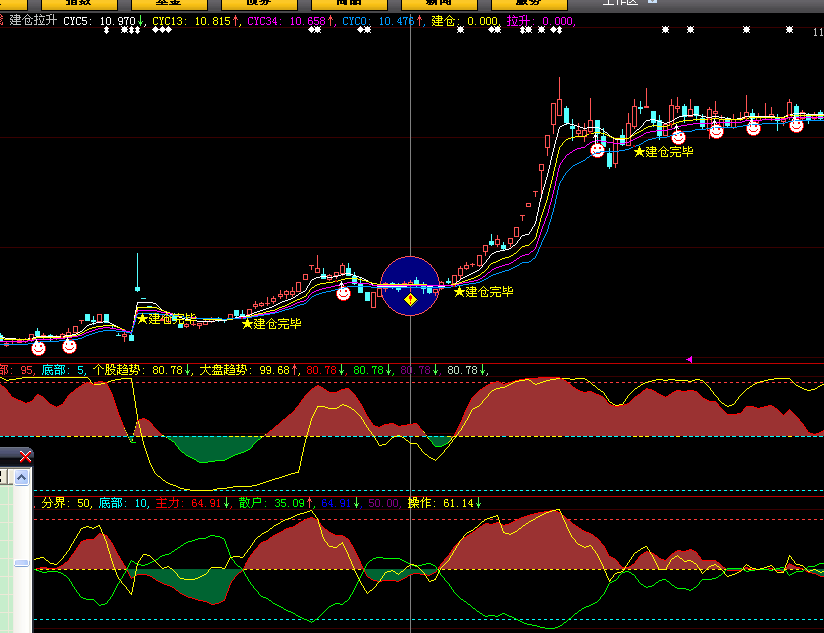Click the CYC0: 10.476 value
The image size is (824, 633).
pyautogui.click(x=383, y=21)
